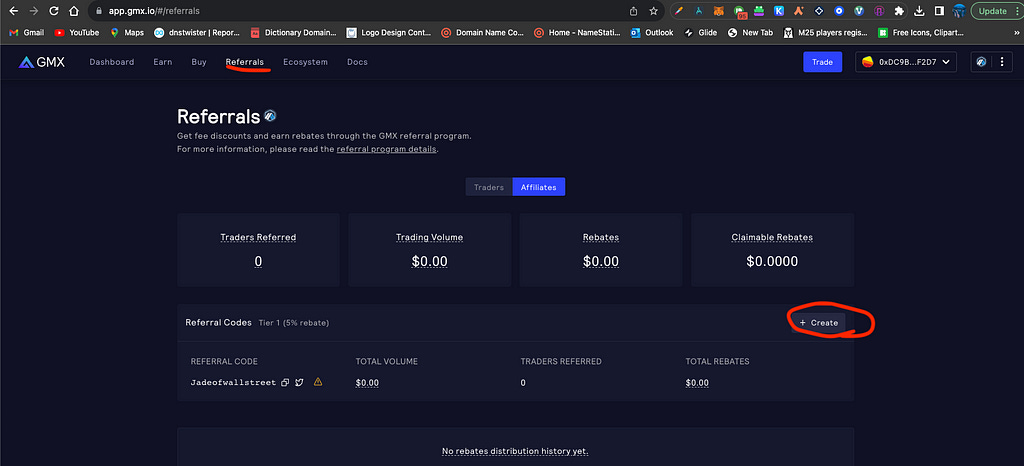
Task: Open the Gmail bookmark
Action: (26, 32)
